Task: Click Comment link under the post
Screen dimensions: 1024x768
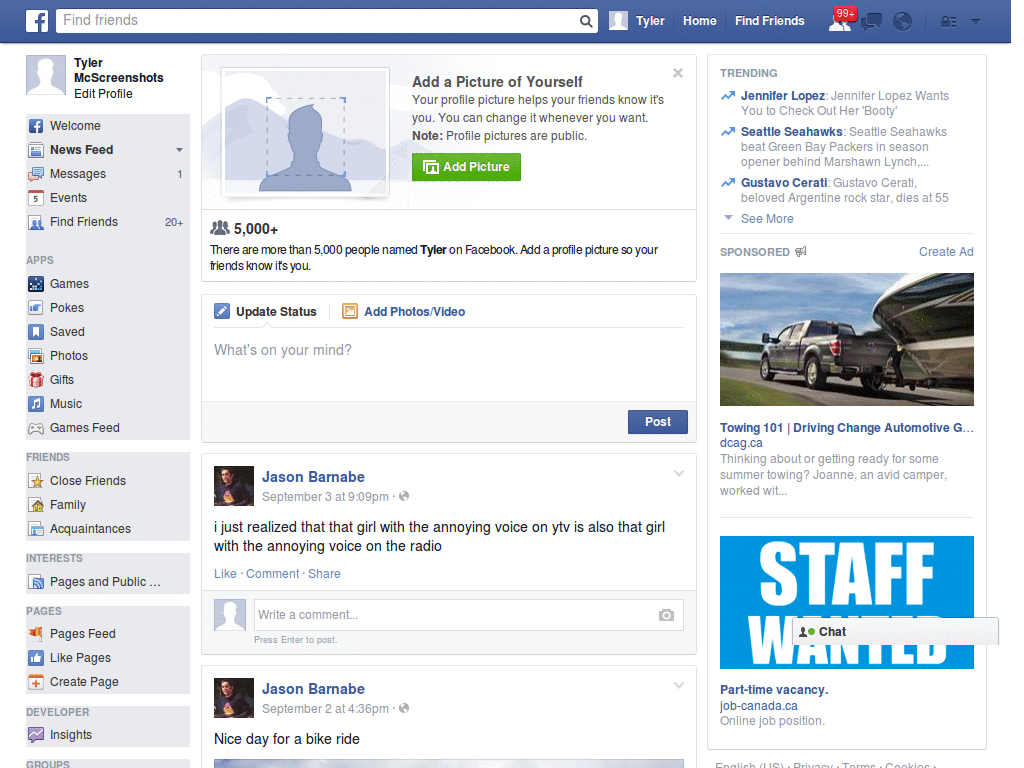Action: (x=272, y=574)
